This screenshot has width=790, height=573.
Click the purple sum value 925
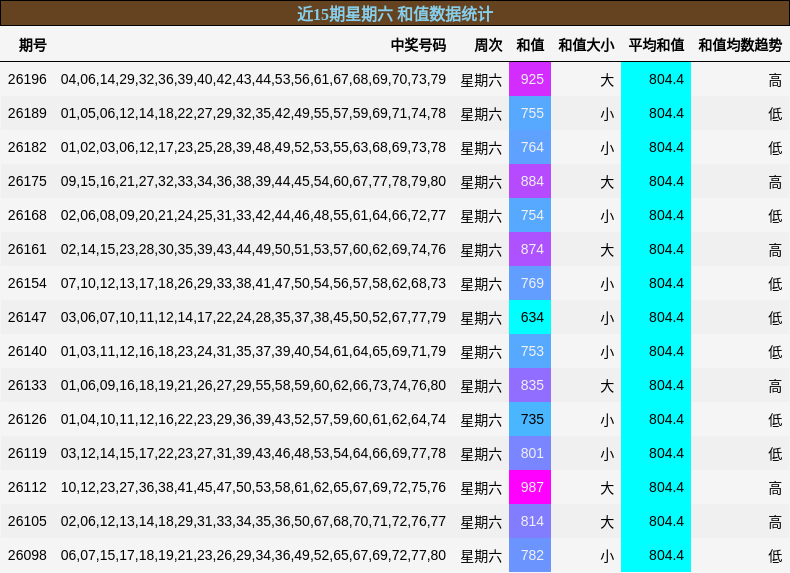(530, 80)
